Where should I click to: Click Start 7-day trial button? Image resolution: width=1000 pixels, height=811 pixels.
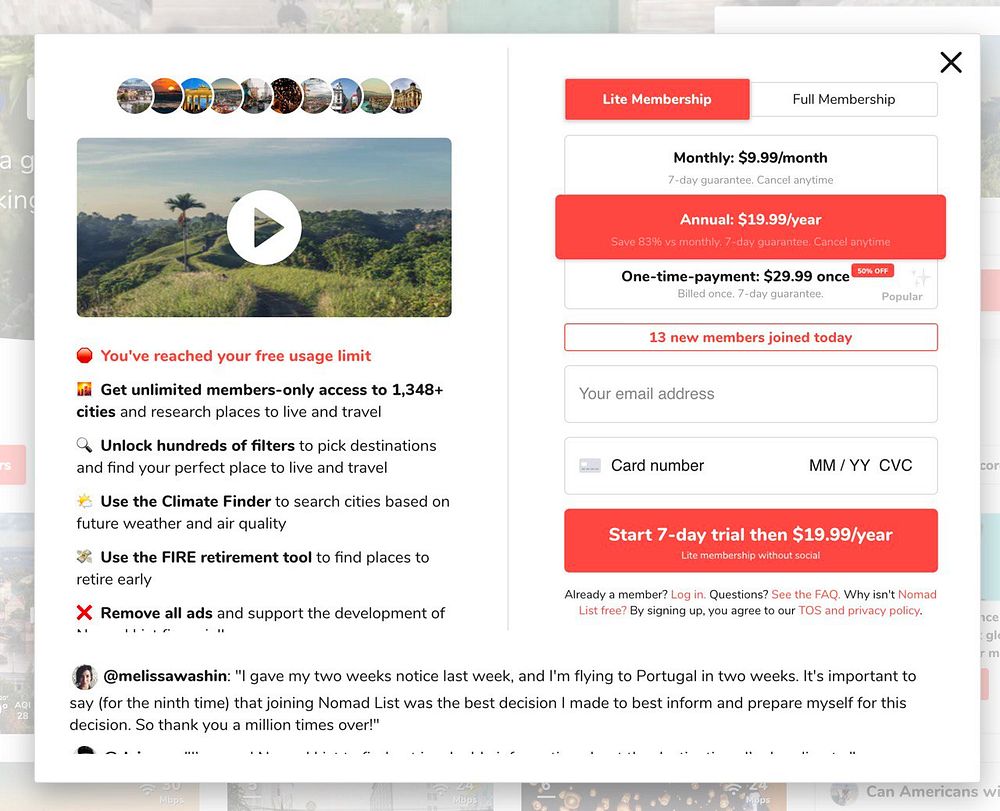coord(751,541)
